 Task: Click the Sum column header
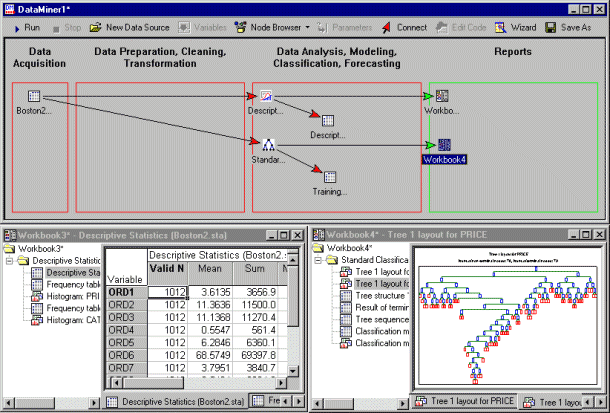[255, 273]
